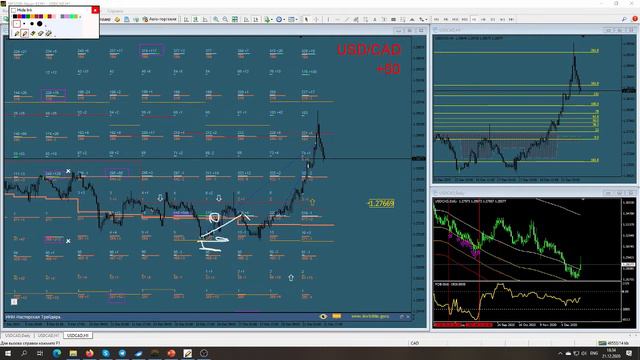Switch timeframe to D1
640x360 pixels.
point(493,19)
